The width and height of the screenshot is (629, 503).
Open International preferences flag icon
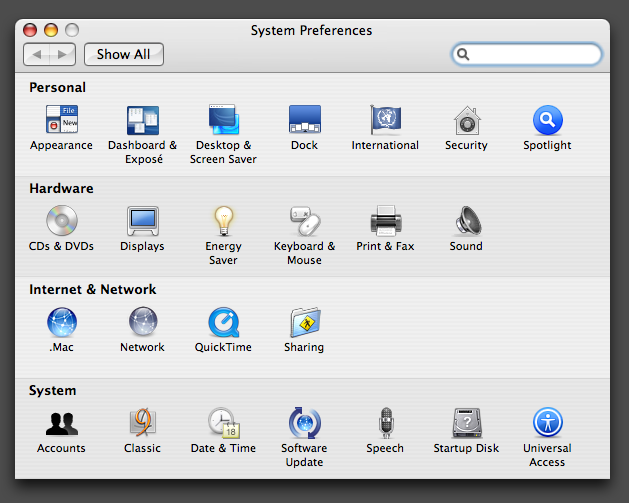coord(386,120)
